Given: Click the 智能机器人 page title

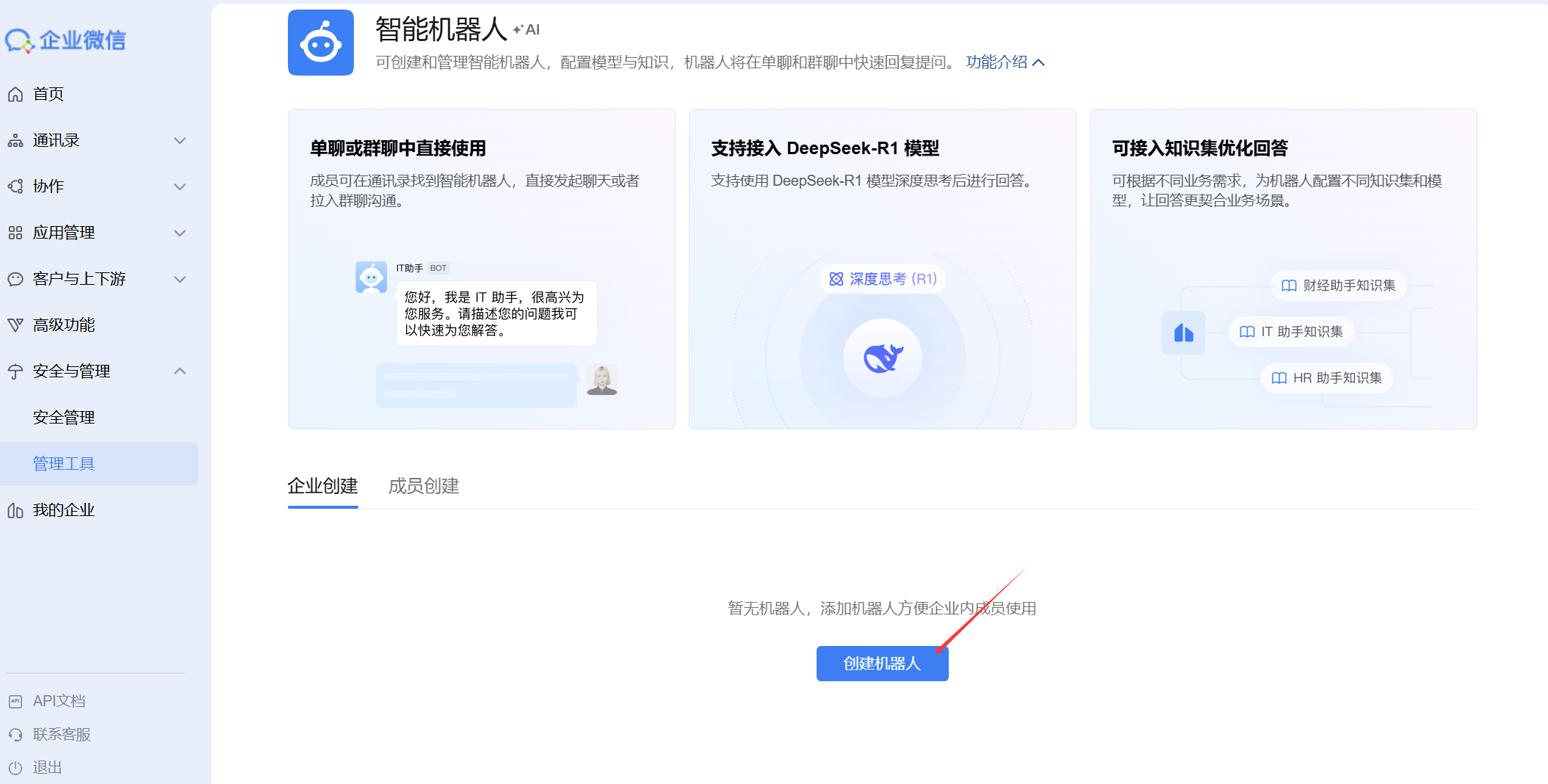Looking at the screenshot, I should click(x=441, y=29).
